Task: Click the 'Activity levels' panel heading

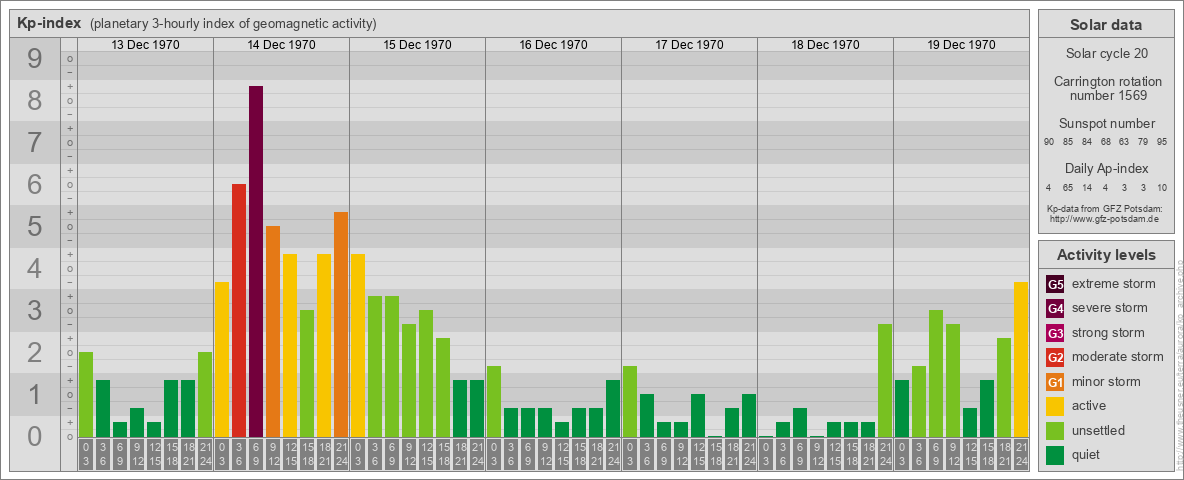Action: pos(1106,255)
